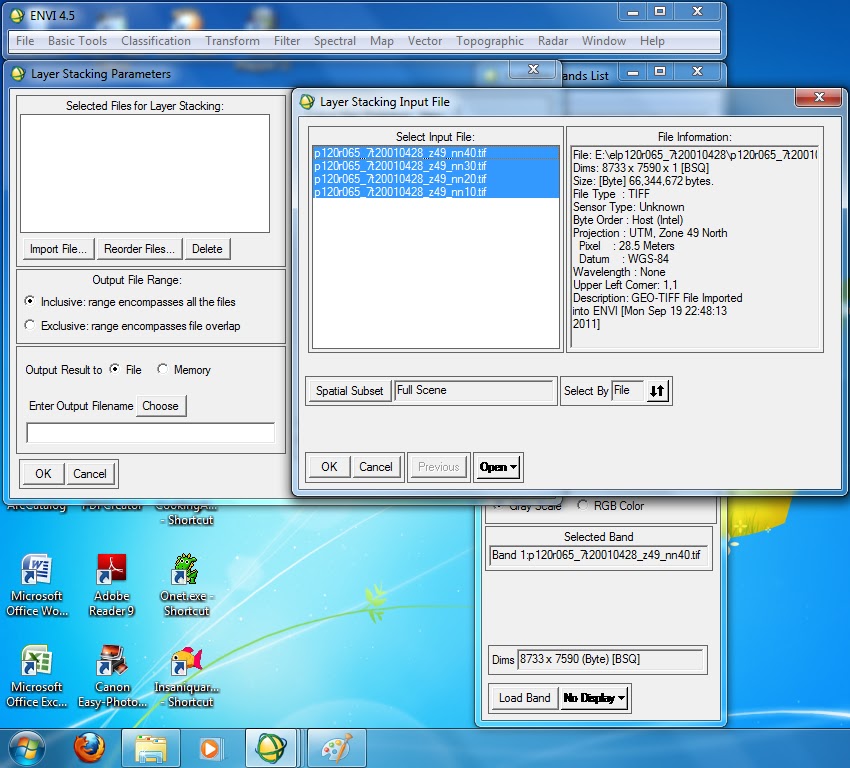Open the Spectral menu
This screenshot has width=850, height=768.
point(334,41)
